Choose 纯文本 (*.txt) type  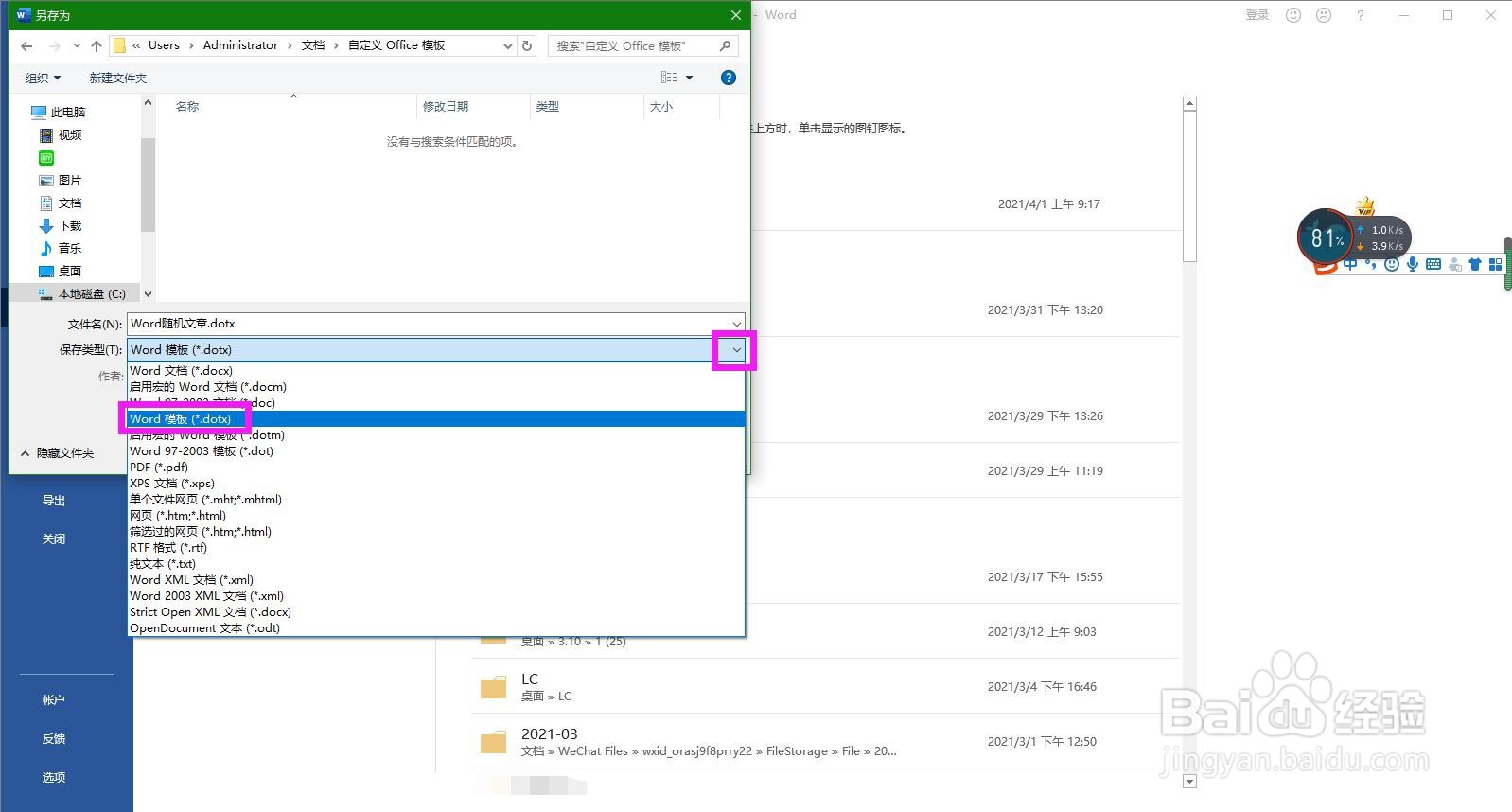pyautogui.click(x=436, y=563)
